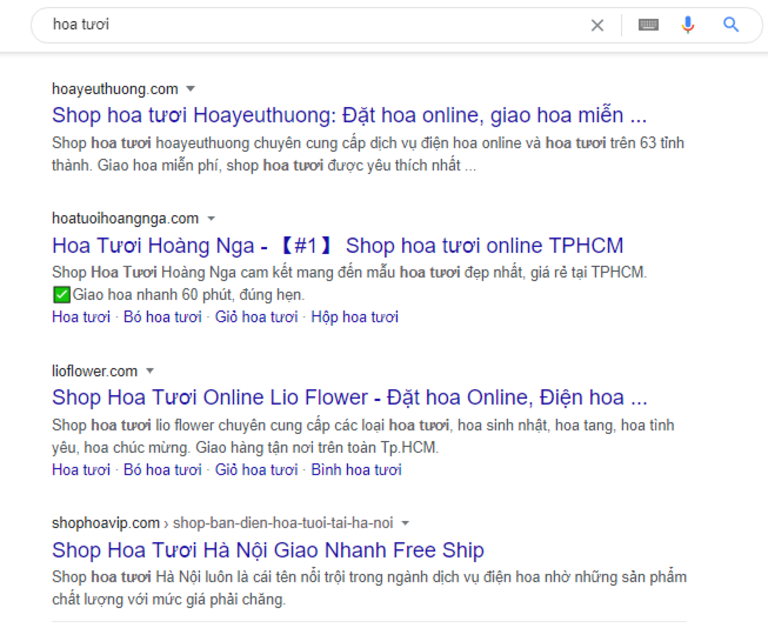Expand dropdown arrow next to lioflower.com
768x628 pixels.
(150, 371)
